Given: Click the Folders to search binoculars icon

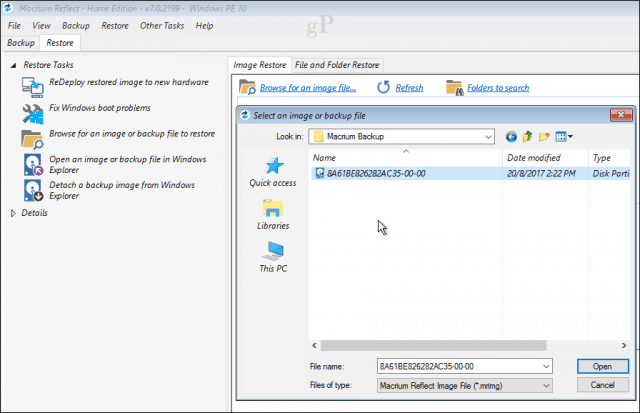Looking at the screenshot, I should (x=455, y=88).
